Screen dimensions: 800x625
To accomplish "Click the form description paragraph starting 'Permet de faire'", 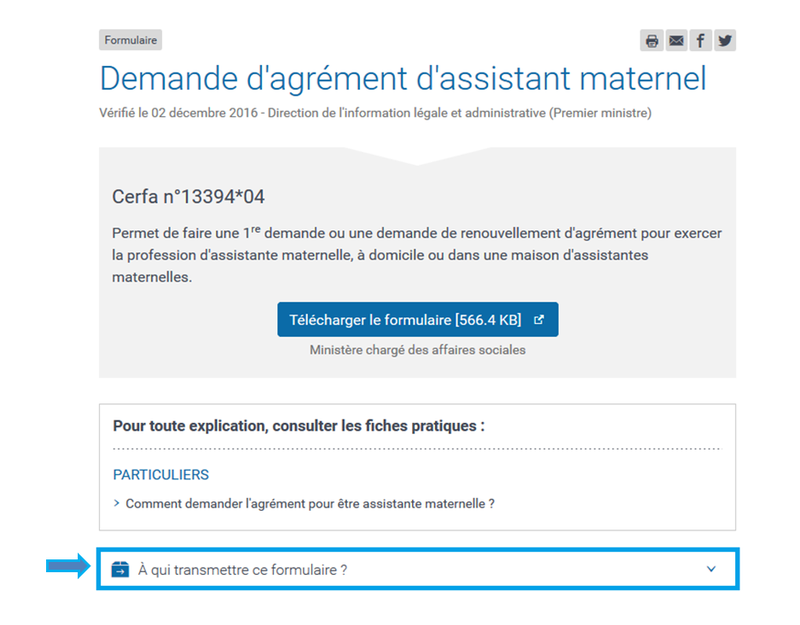I will pyautogui.click(x=417, y=254).
